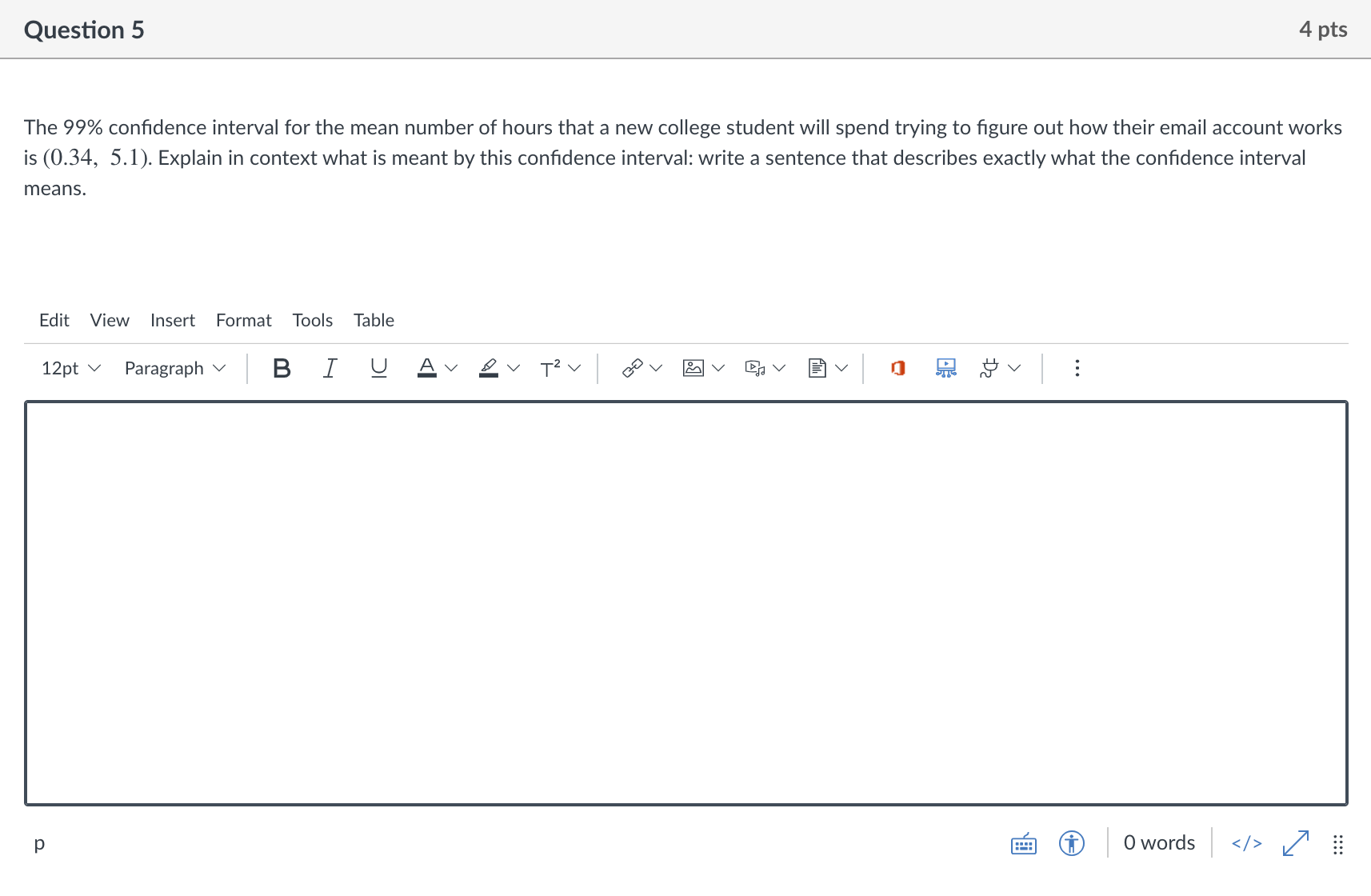Viewport: 1371px width, 896px height.
Task: Show more toolbar options with three dots
Action: pos(1077,368)
